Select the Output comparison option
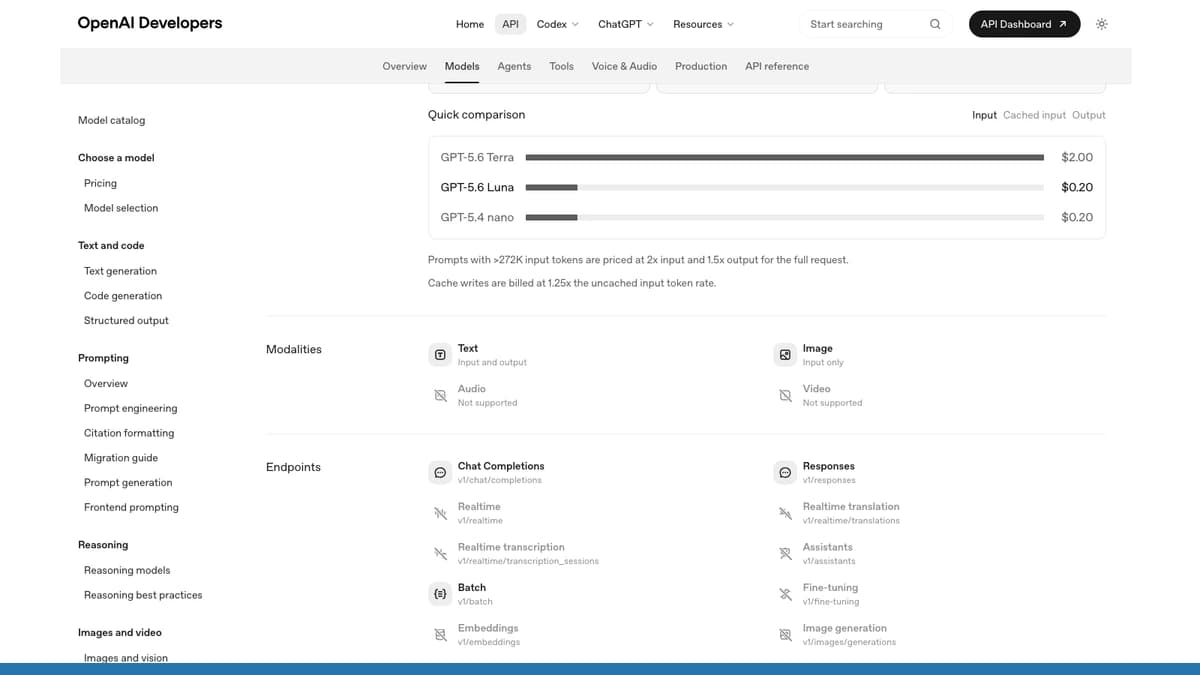1200x675 pixels. pyautogui.click(x=1089, y=115)
